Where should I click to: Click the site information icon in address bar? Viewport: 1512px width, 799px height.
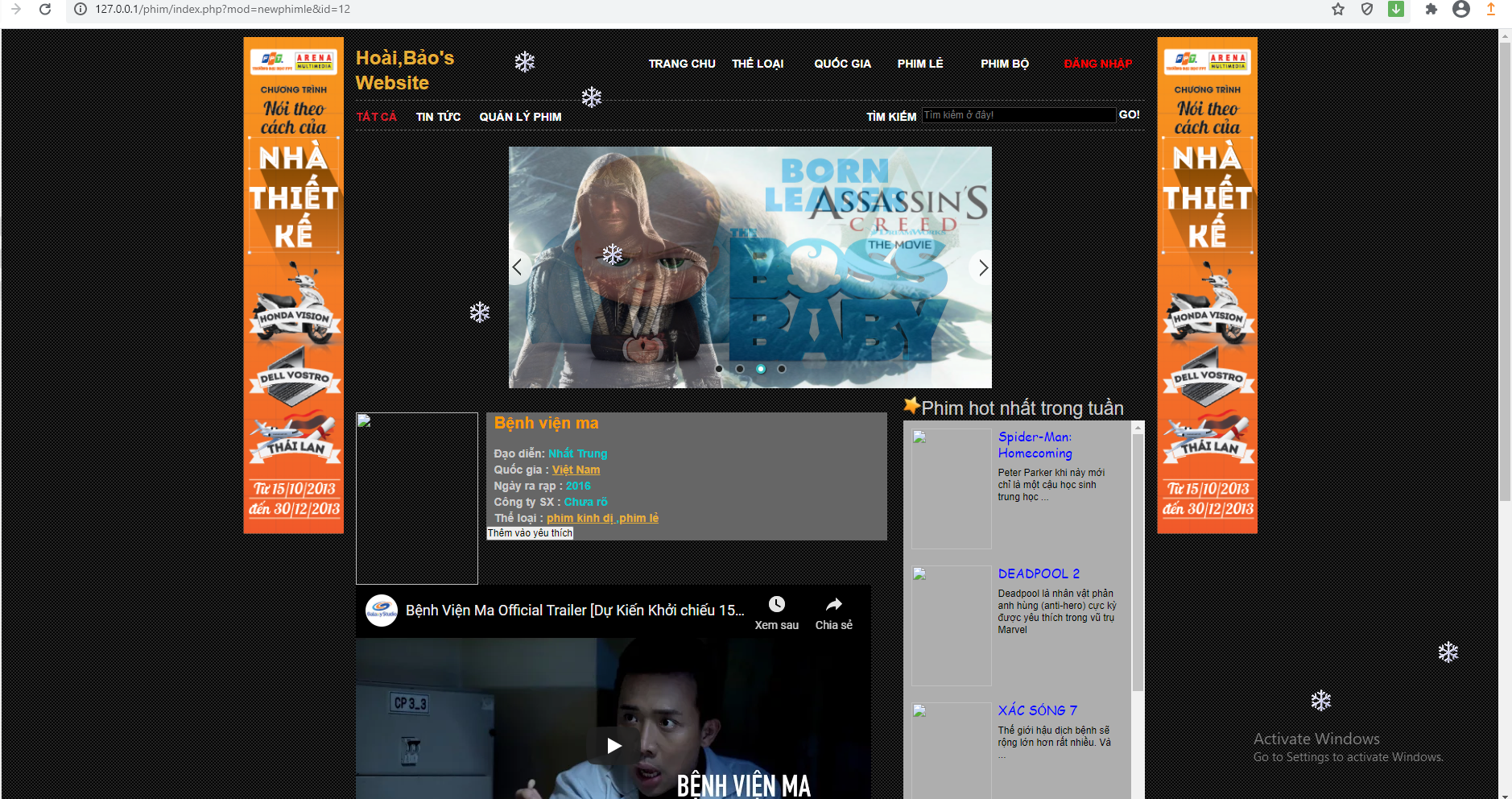[81, 9]
